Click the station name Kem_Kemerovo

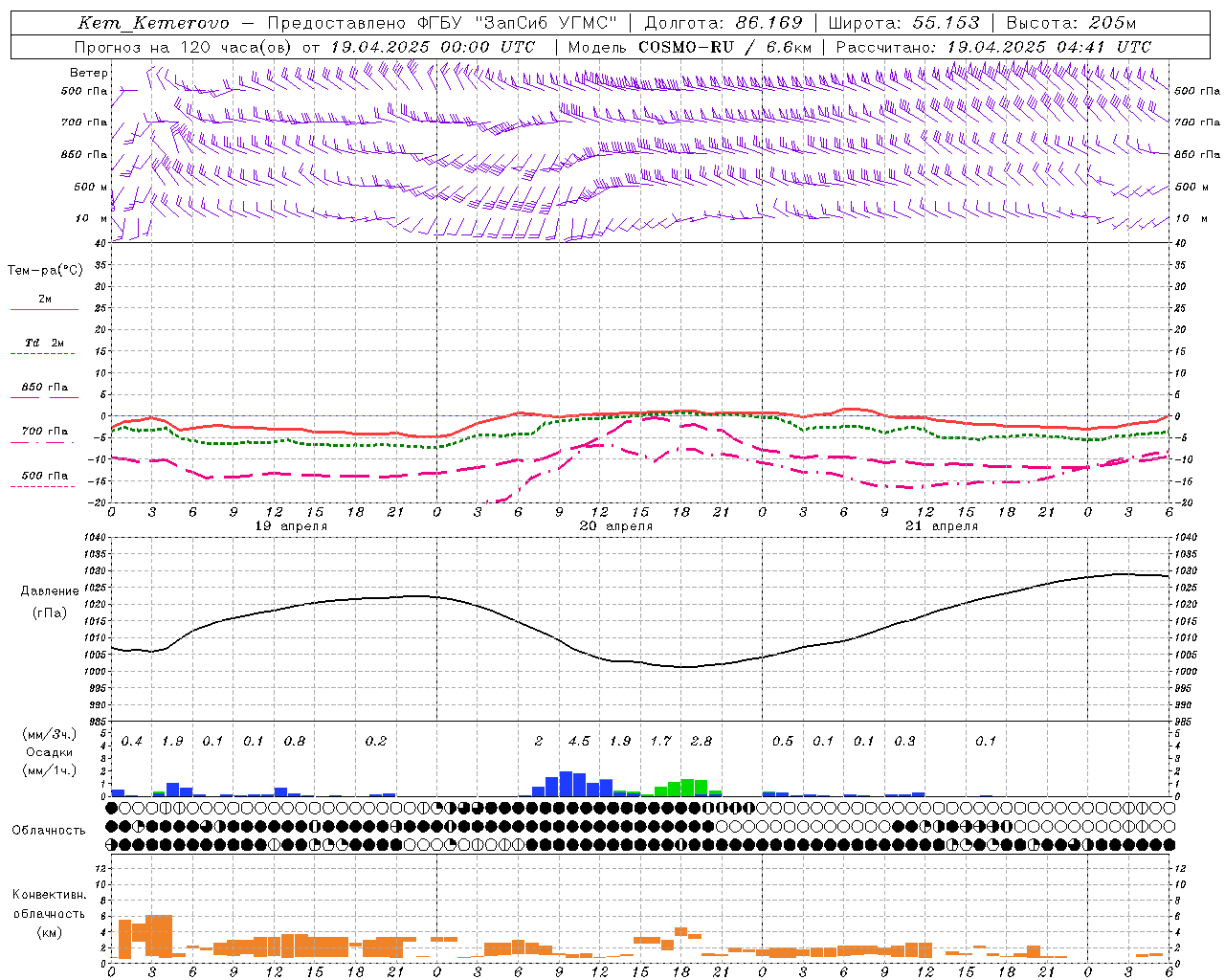click(154, 23)
